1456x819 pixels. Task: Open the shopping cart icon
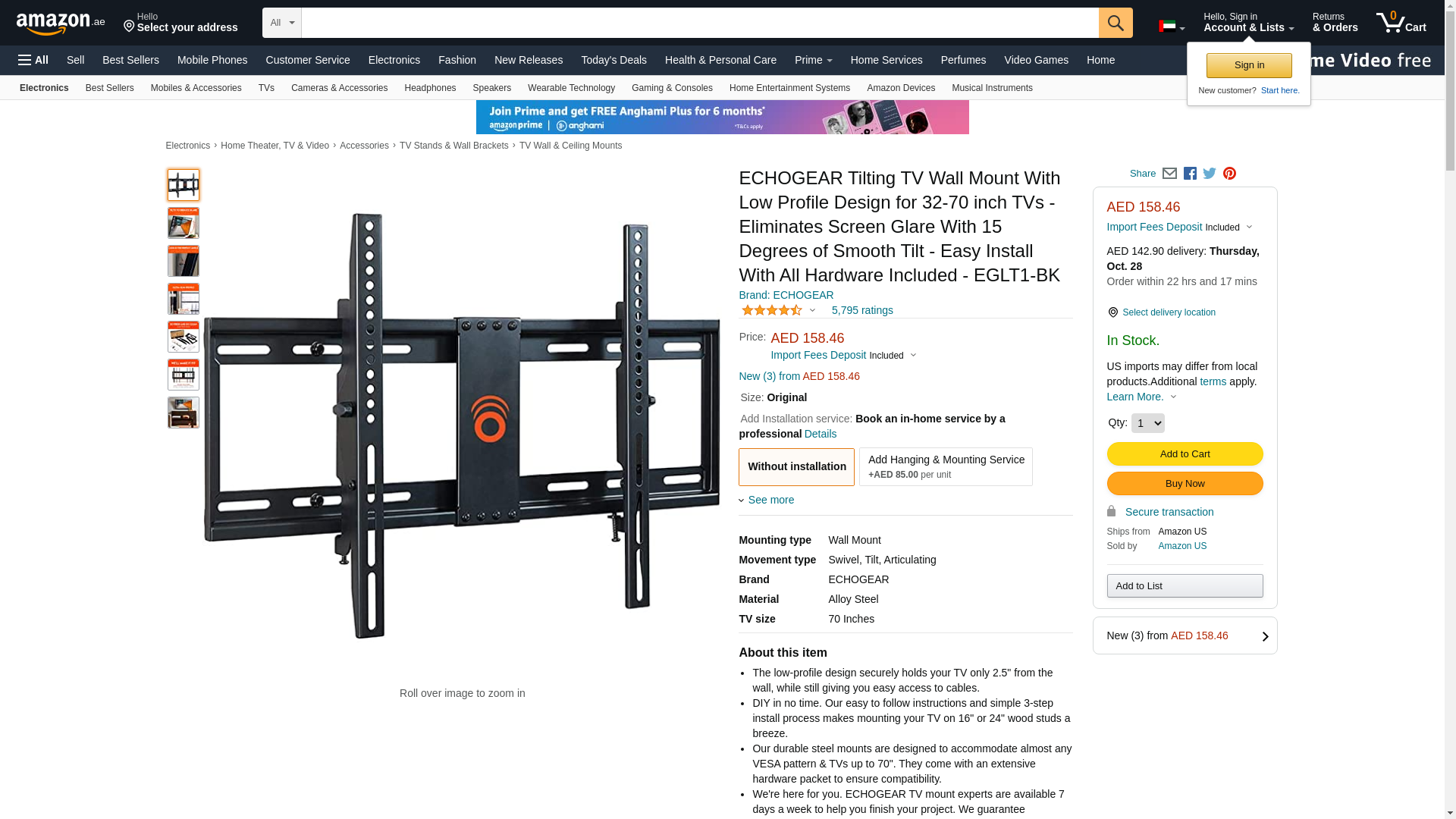point(1401,23)
